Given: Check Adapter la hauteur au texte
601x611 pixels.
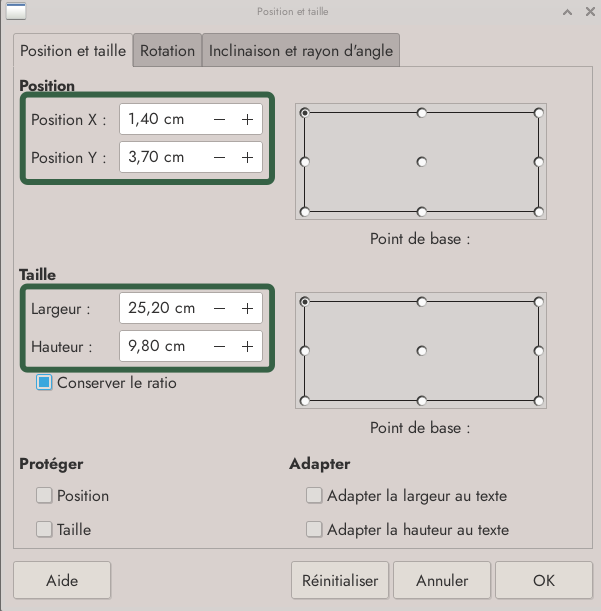Looking at the screenshot, I should (x=314, y=529).
